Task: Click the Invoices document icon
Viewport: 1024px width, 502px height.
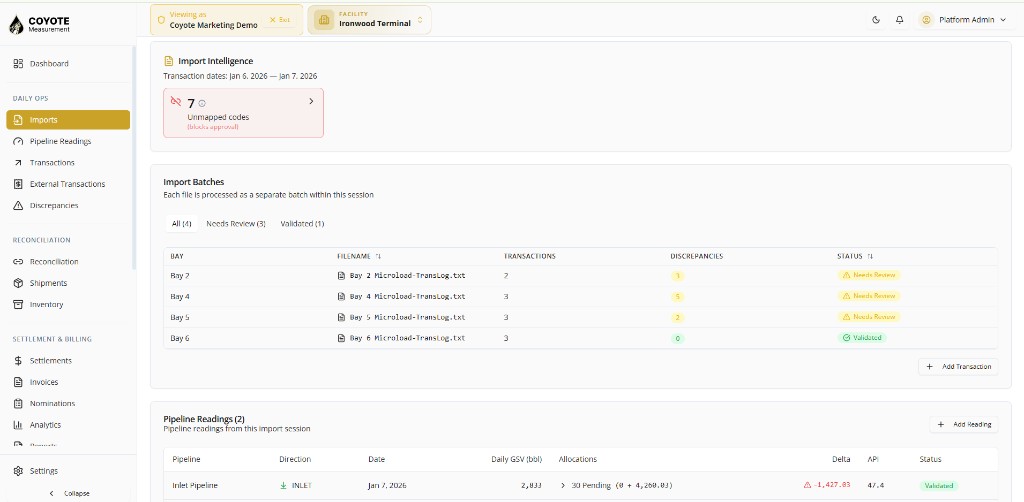Action: pos(18,382)
